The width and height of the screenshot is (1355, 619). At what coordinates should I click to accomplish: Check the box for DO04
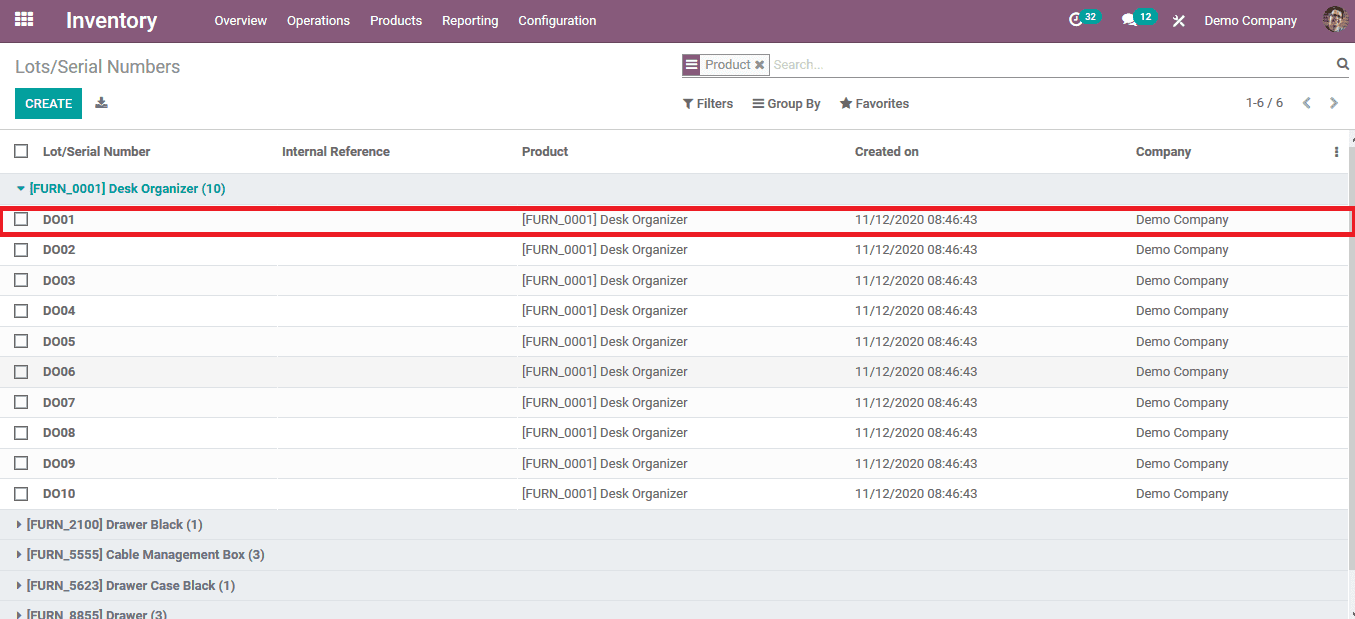(21, 310)
